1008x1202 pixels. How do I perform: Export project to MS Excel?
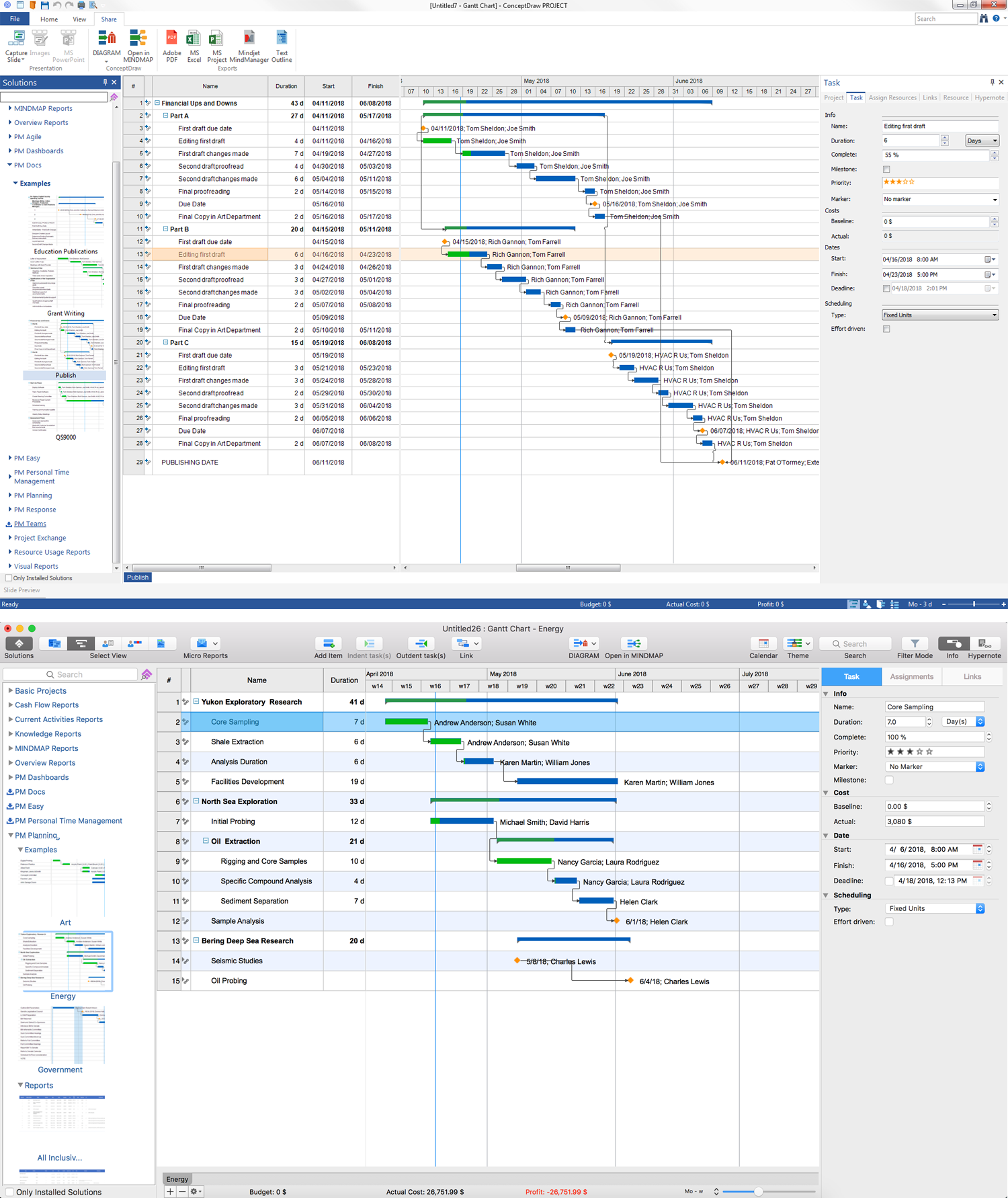coord(194,46)
